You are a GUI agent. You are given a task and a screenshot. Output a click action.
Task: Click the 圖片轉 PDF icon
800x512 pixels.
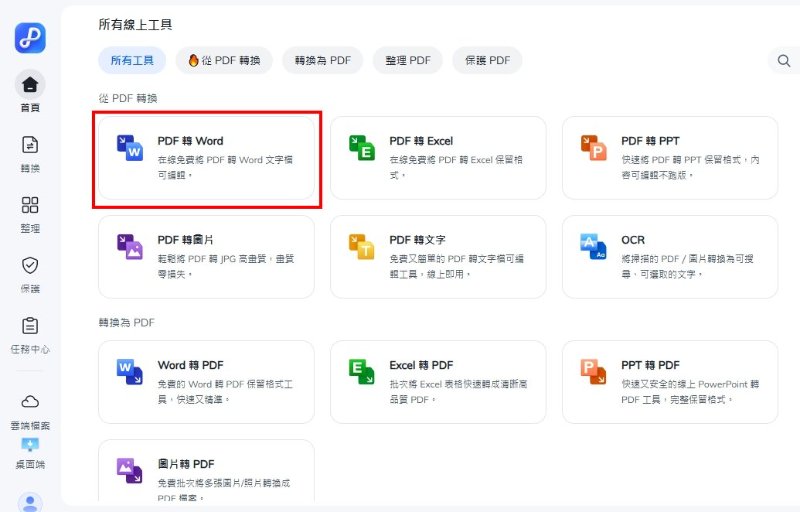coord(130,471)
